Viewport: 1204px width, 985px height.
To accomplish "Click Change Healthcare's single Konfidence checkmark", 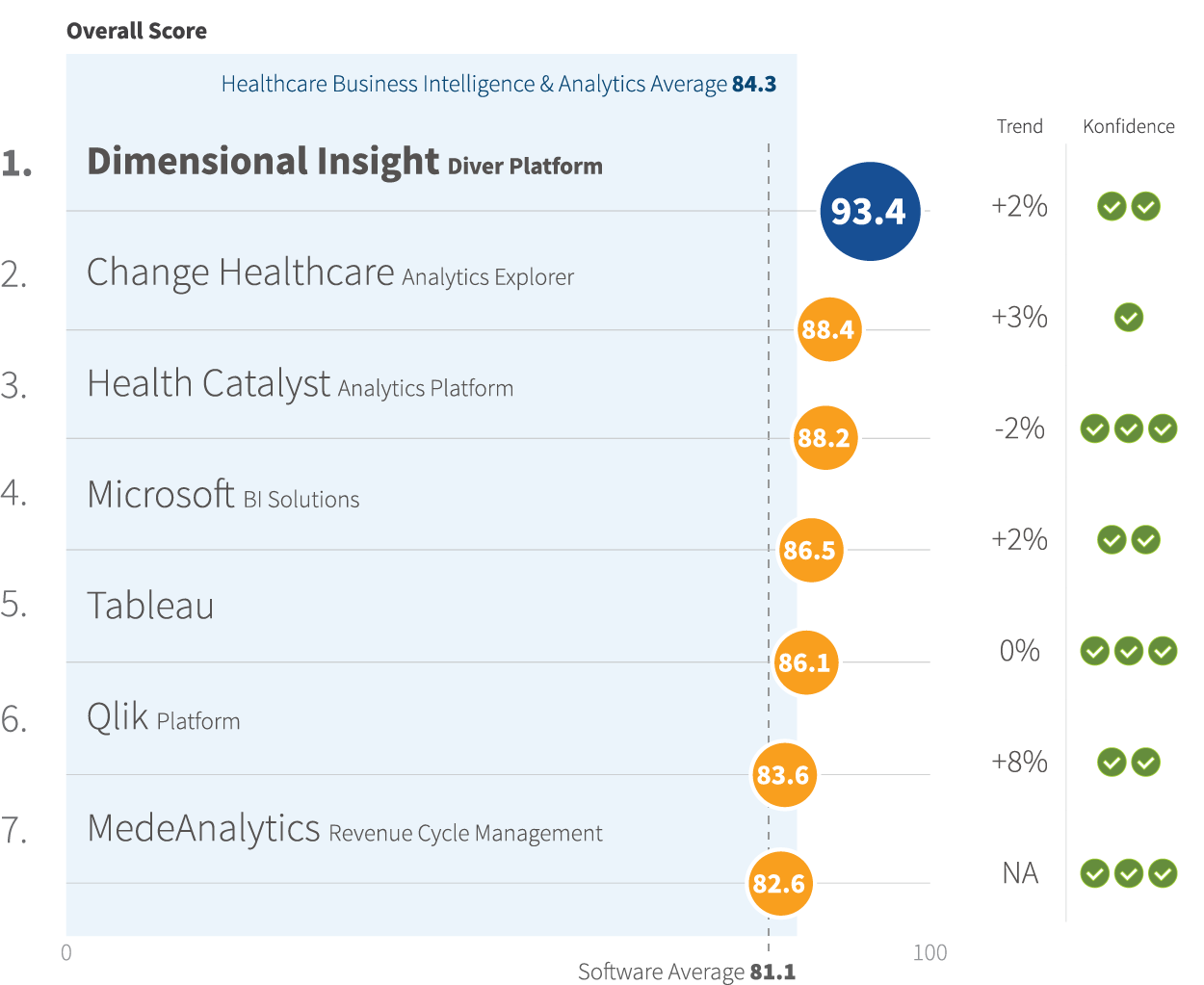I will [x=1129, y=317].
